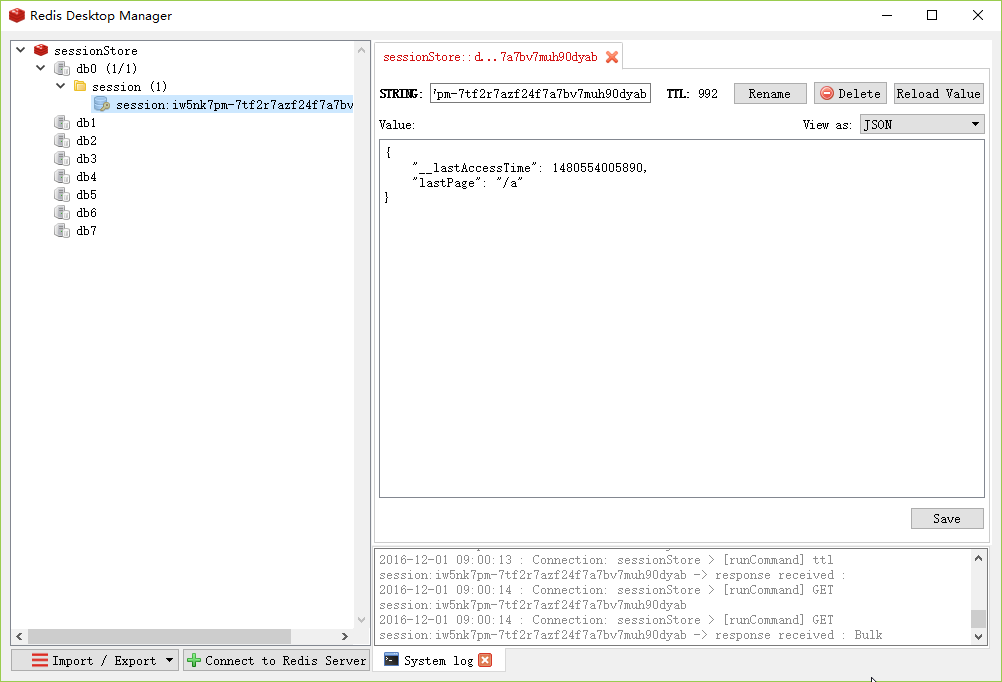Collapse the sessionStore connection node
This screenshot has height=682, width=1002.
tap(20, 49)
